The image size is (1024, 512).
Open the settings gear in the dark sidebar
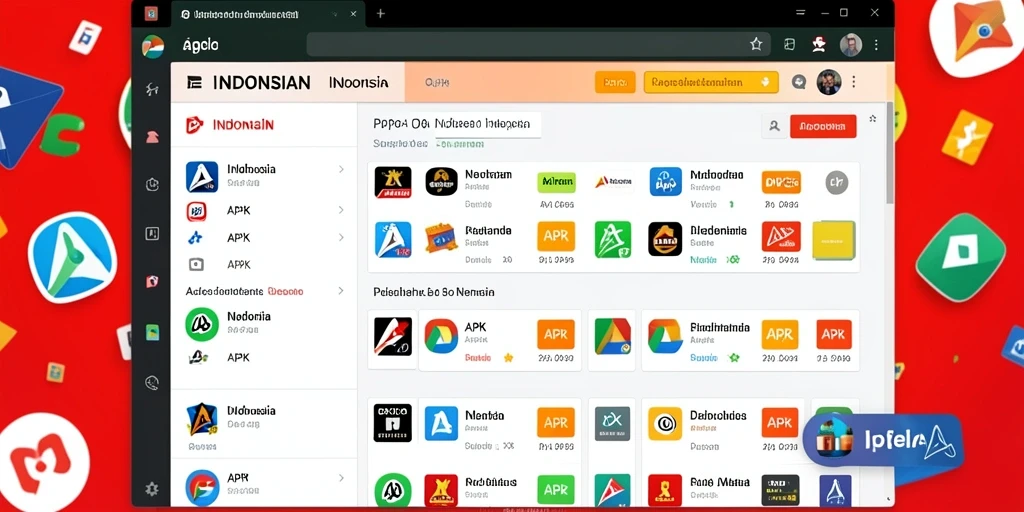click(x=152, y=488)
